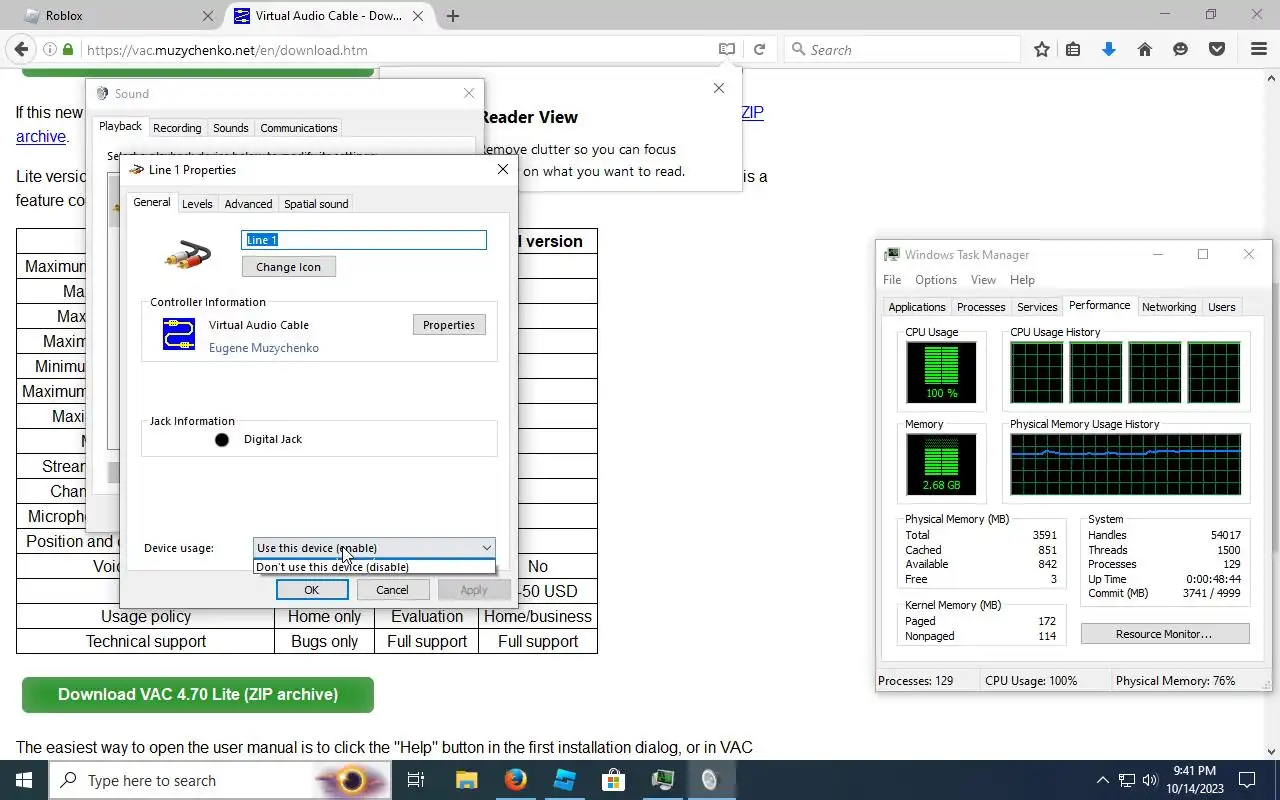Bookmark this page with star icon
Viewport: 1280px width, 800px height.
click(1042, 49)
